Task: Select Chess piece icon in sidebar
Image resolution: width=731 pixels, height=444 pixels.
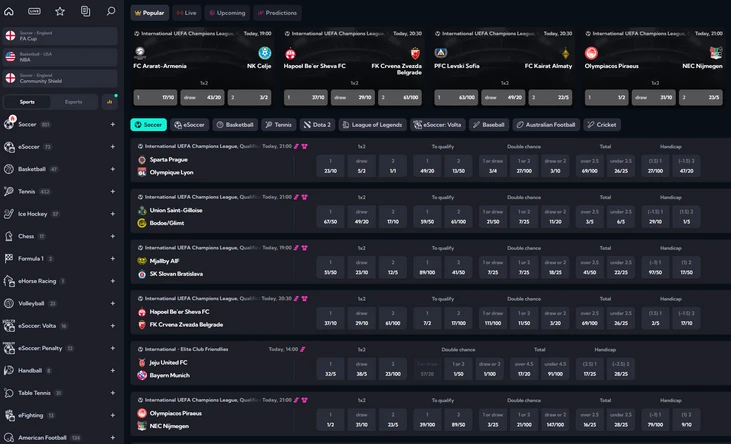Action: pos(9,236)
